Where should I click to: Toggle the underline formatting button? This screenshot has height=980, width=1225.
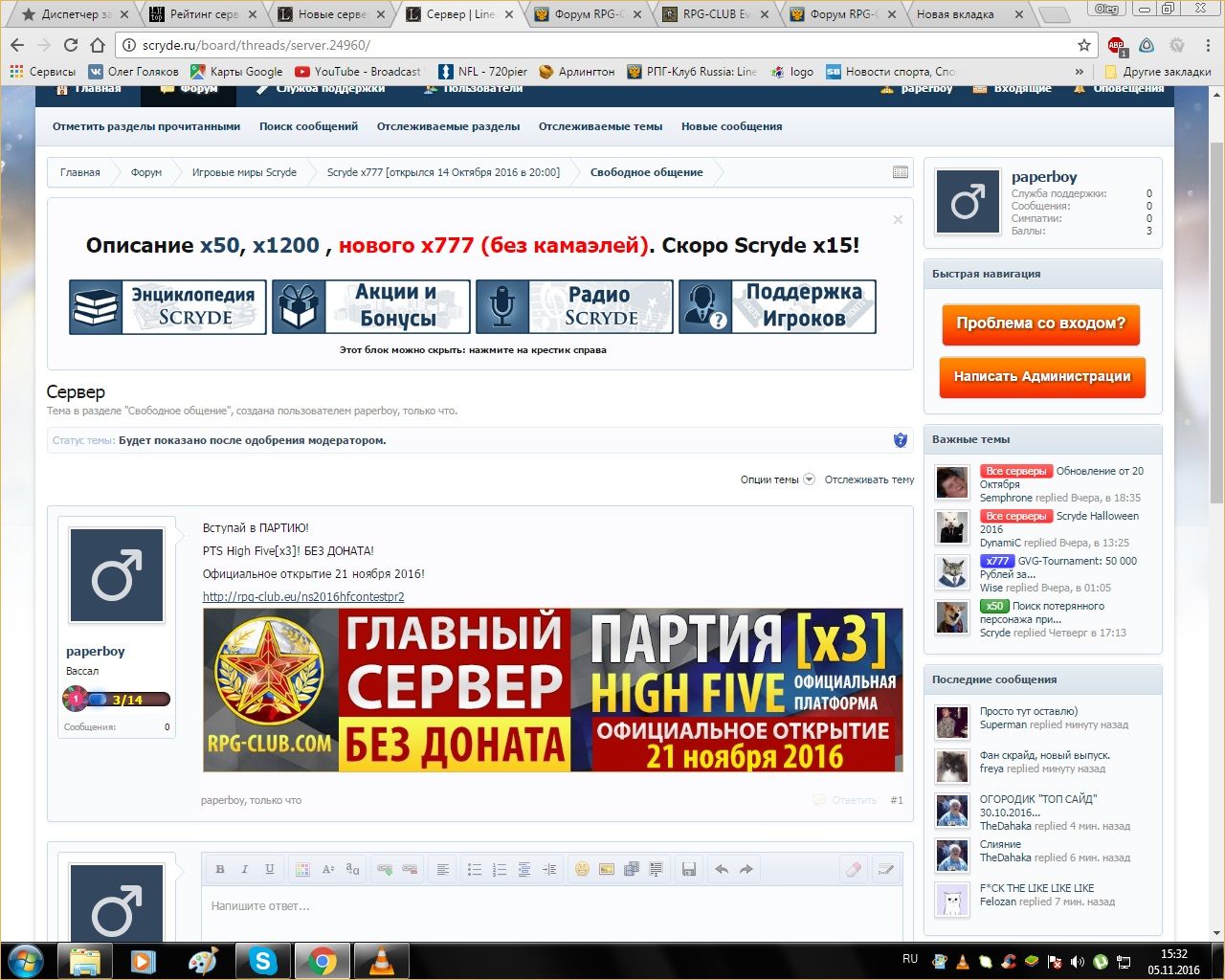pos(270,869)
